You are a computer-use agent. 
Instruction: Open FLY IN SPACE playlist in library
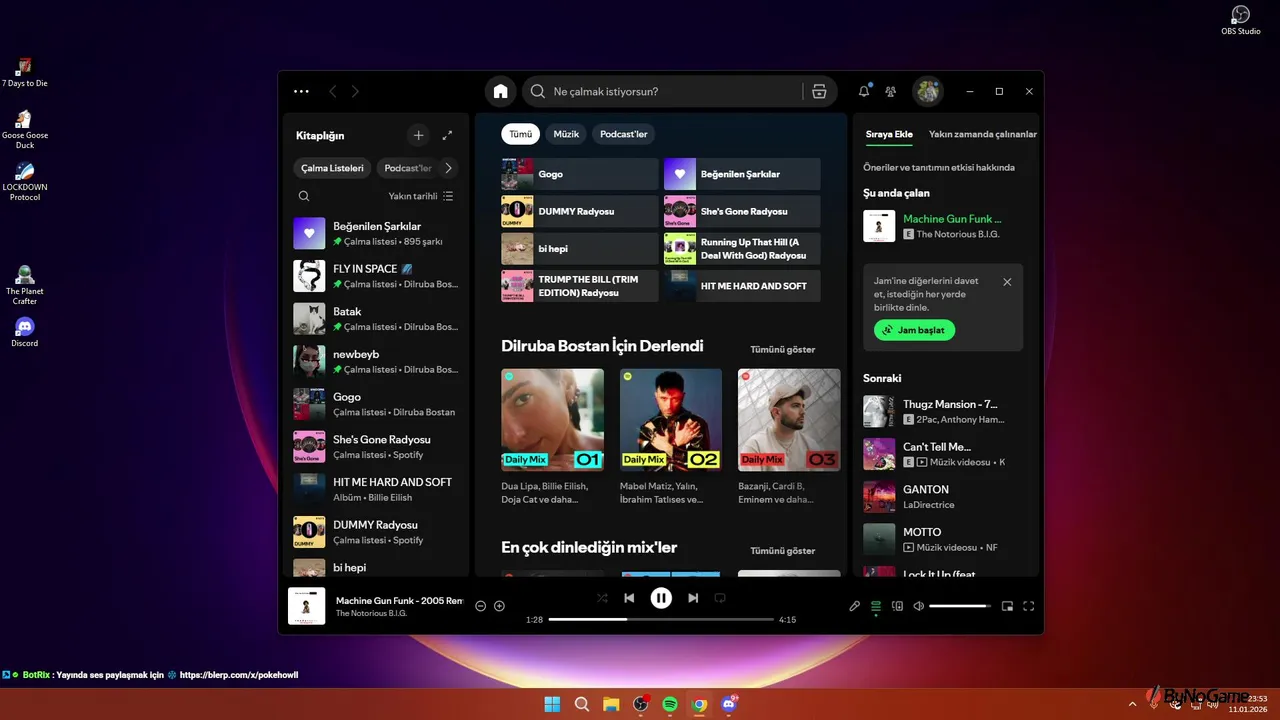[x=377, y=276]
